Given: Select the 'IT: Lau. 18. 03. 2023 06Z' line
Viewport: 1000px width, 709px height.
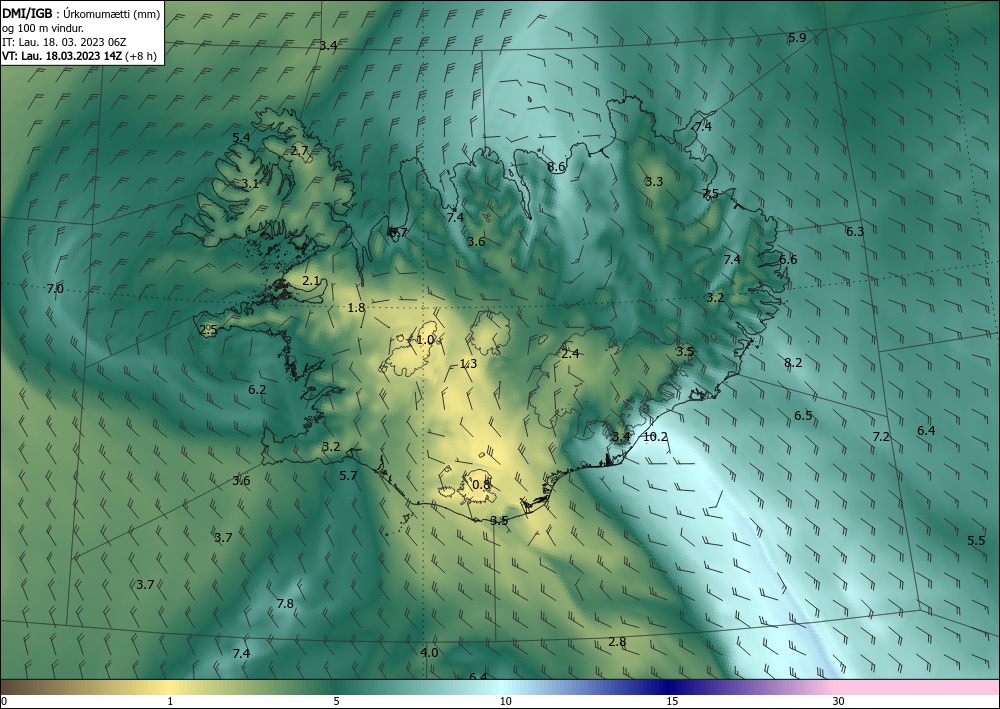Looking at the screenshot, I should tap(64, 42).
